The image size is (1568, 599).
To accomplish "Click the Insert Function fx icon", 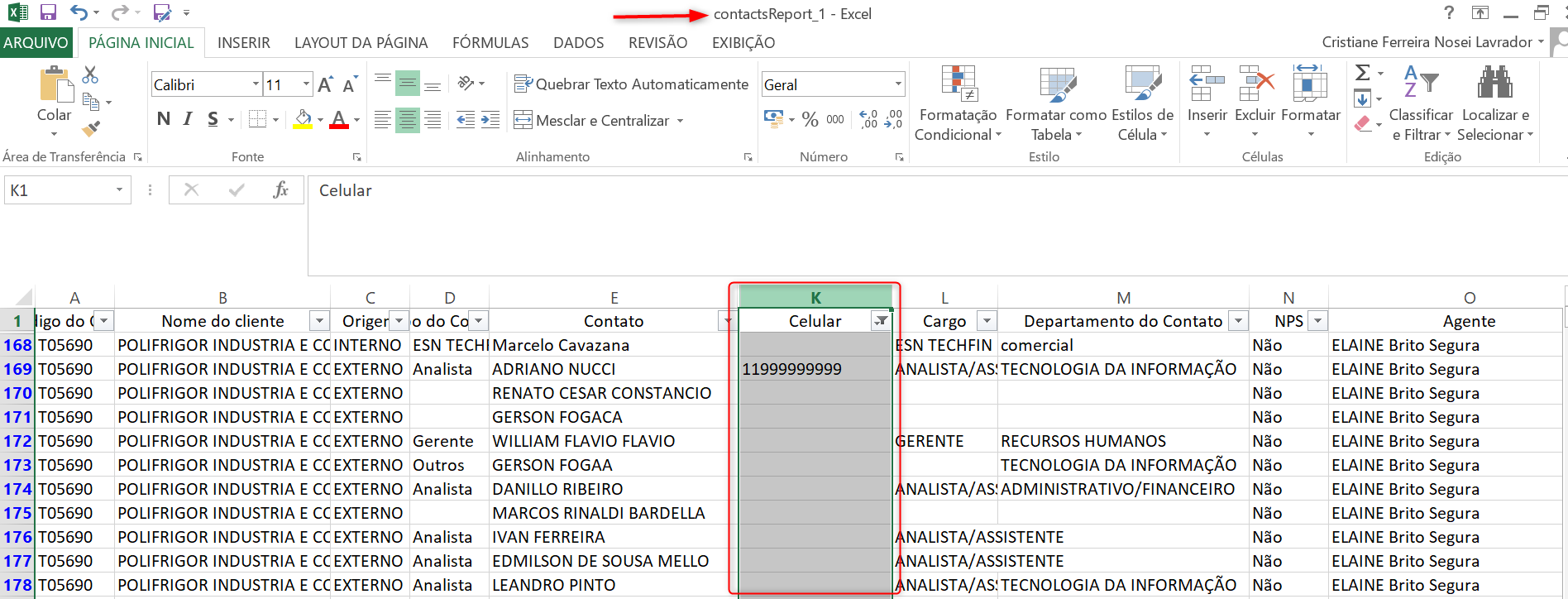I will point(280,190).
